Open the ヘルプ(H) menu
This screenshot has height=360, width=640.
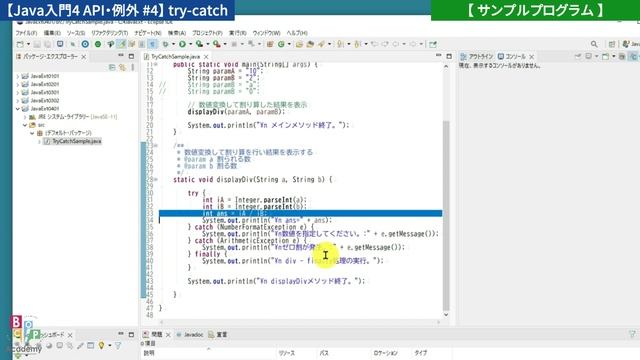click(x=297, y=33)
